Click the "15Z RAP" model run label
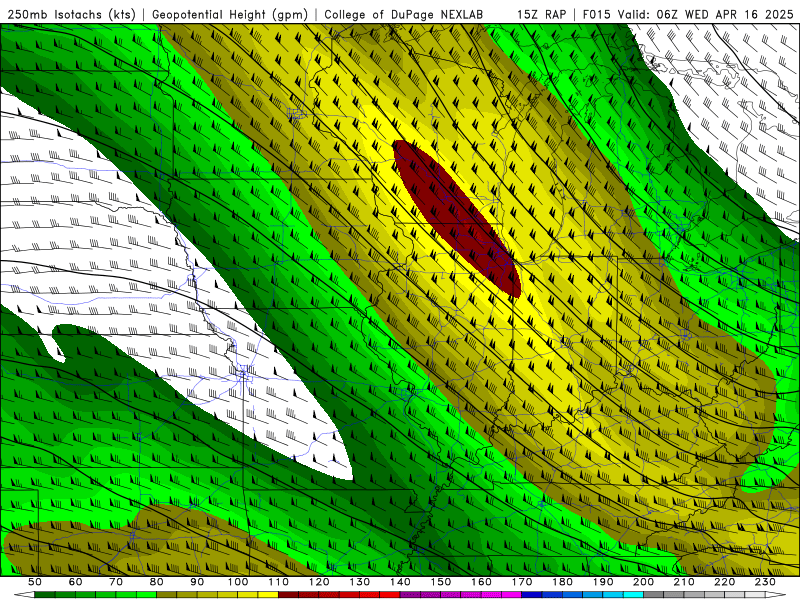The image size is (800, 600). click(541, 14)
